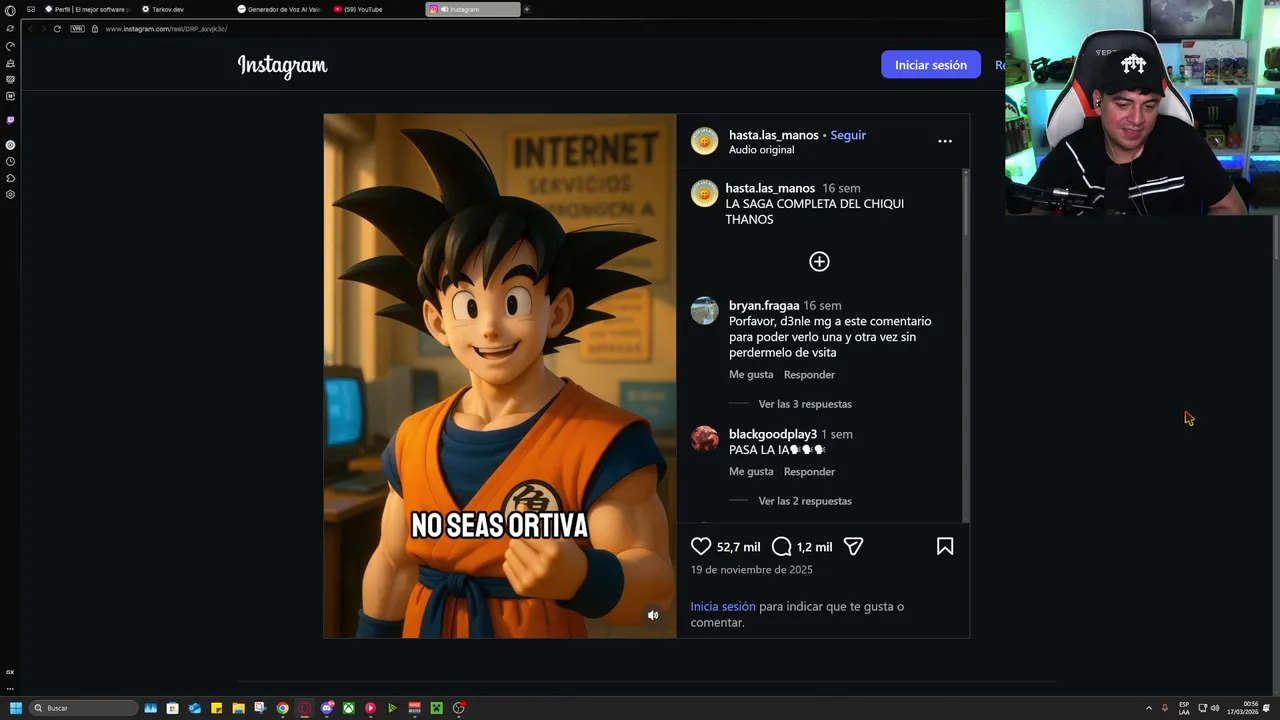Viewport: 1280px width, 720px height.
Task: Open Xbox app from the taskbar
Action: (349, 708)
